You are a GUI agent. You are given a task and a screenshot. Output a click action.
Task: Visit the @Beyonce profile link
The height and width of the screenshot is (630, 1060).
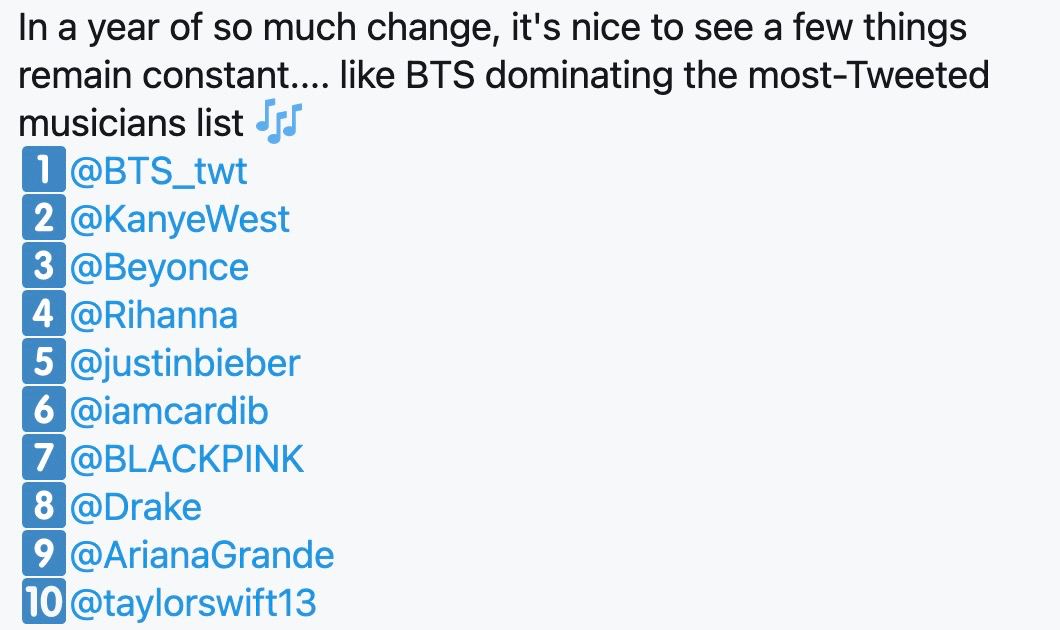point(160,267)
